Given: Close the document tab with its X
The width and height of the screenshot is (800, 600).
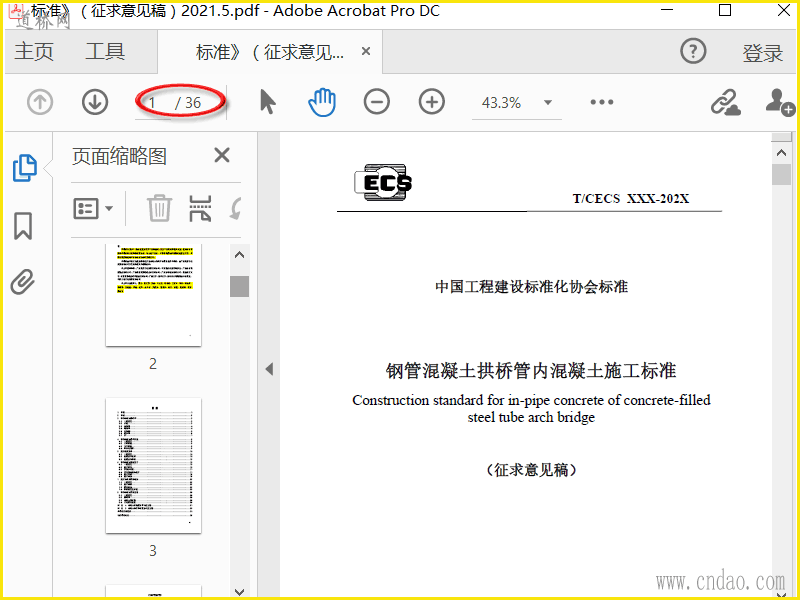Looking at the screenshot, I should [366, 51].
